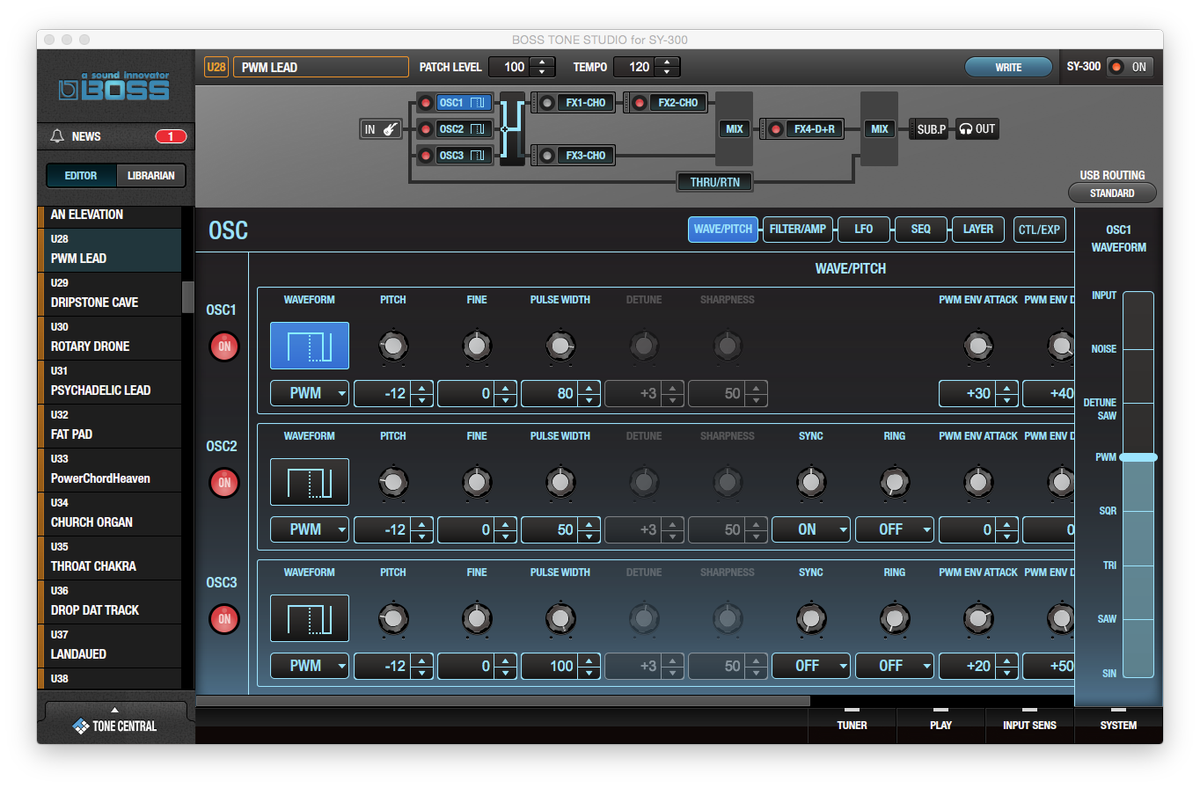
Task: Select the U29 DRIPSTONE CAVE patch
Action: [110, 294]
